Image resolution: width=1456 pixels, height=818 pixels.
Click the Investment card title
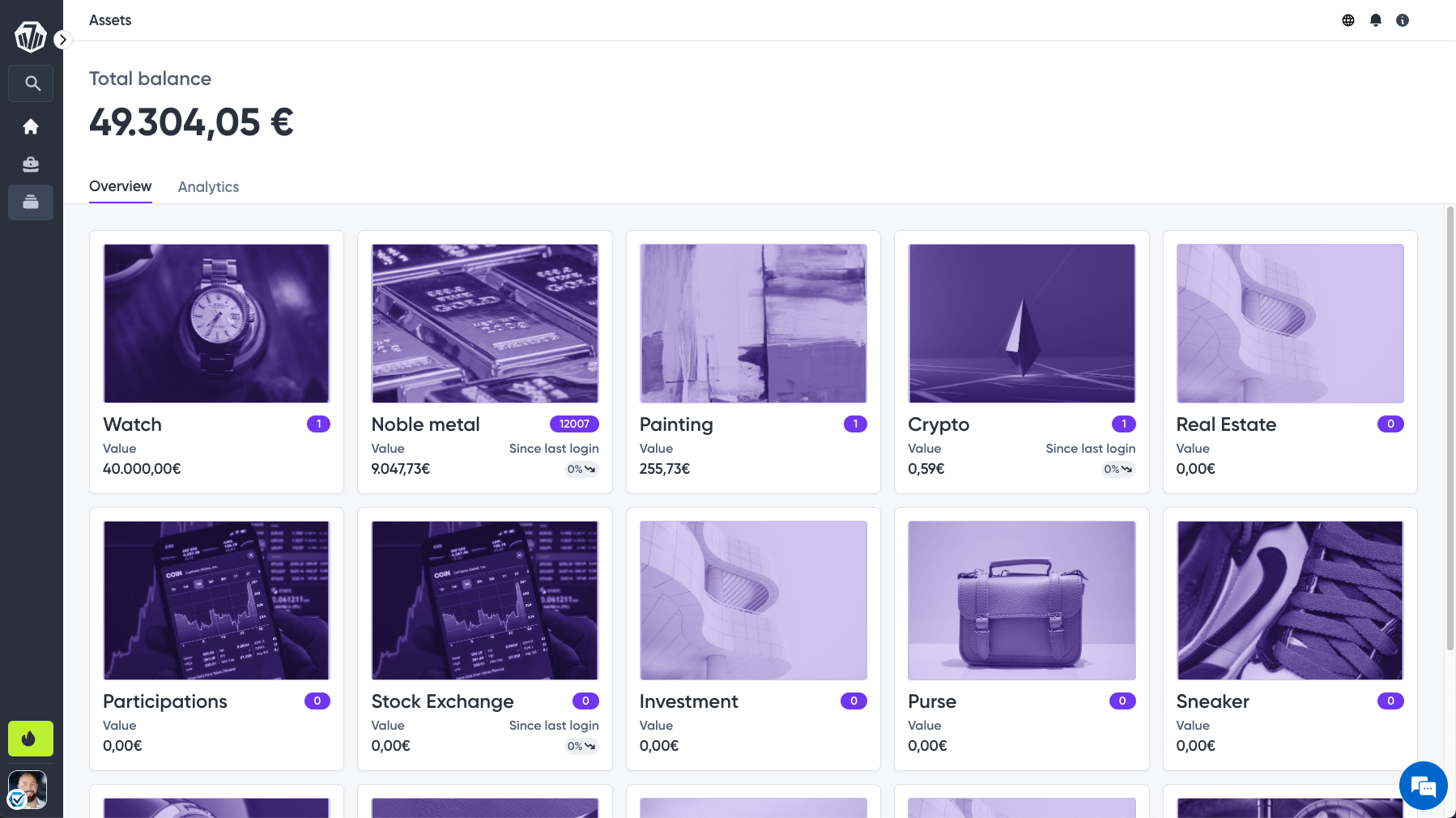coord(689,701)
